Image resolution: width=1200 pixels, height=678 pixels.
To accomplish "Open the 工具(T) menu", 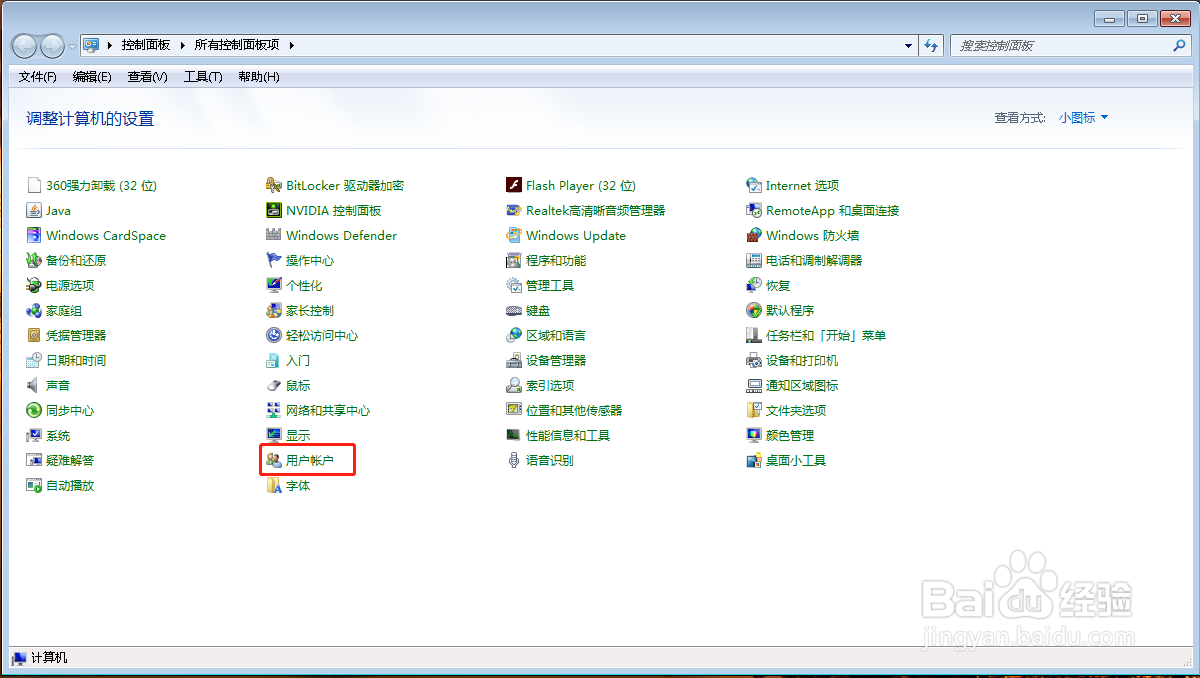I will pos(203,77).
